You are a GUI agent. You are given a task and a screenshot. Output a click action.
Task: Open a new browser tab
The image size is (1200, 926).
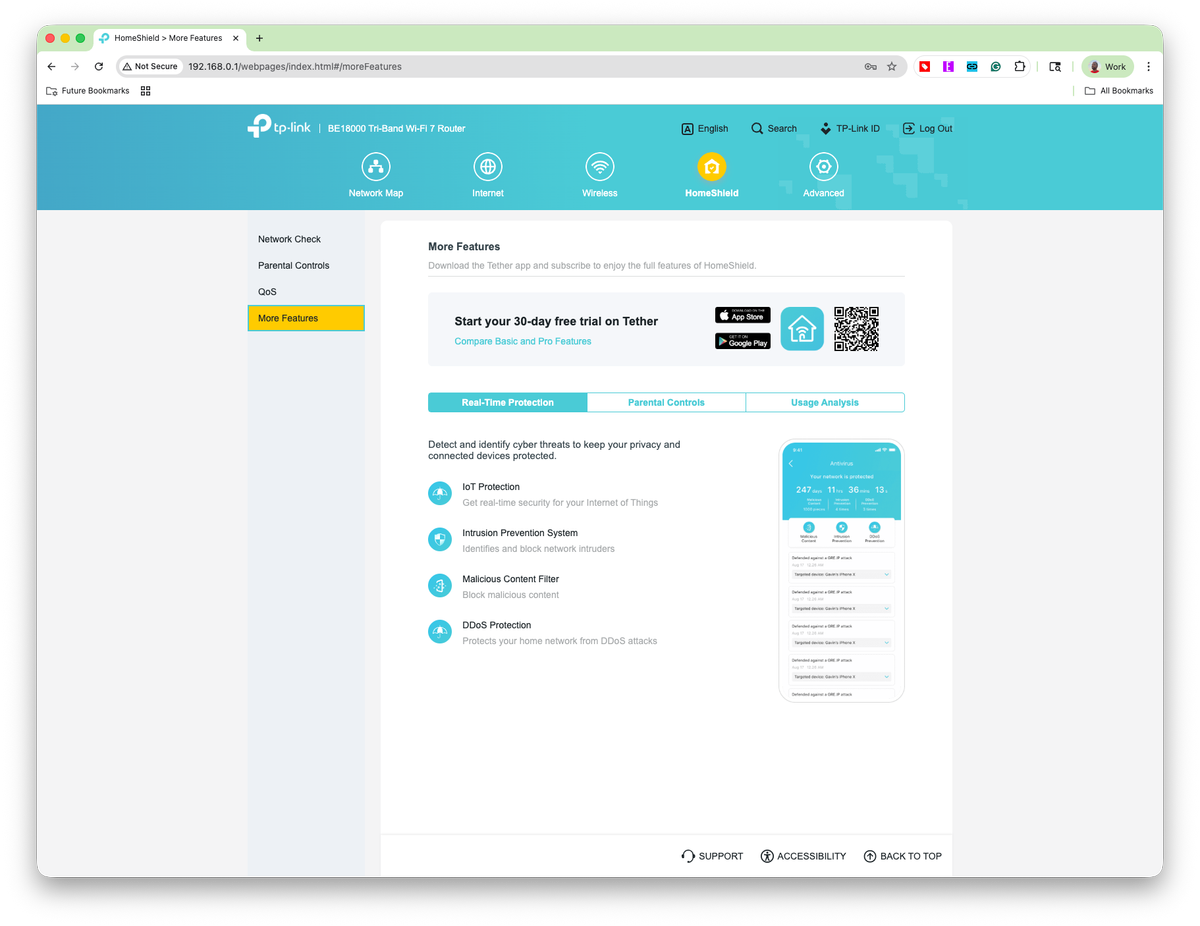coord(259,38)
